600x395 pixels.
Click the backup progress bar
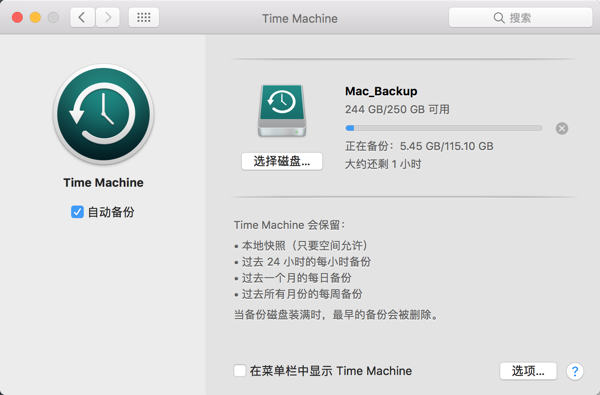[x=444, y=128]
